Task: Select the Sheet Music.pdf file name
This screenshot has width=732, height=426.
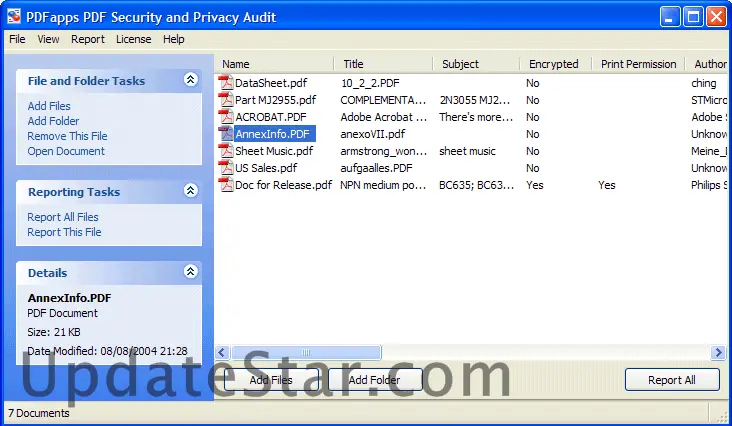Action: tap(274, 151)
